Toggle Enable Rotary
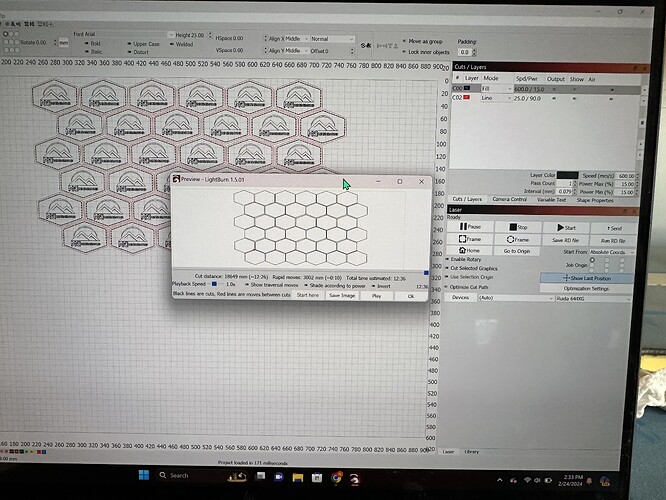Viewport: 666px width, 500px height. tap(463, 259)
